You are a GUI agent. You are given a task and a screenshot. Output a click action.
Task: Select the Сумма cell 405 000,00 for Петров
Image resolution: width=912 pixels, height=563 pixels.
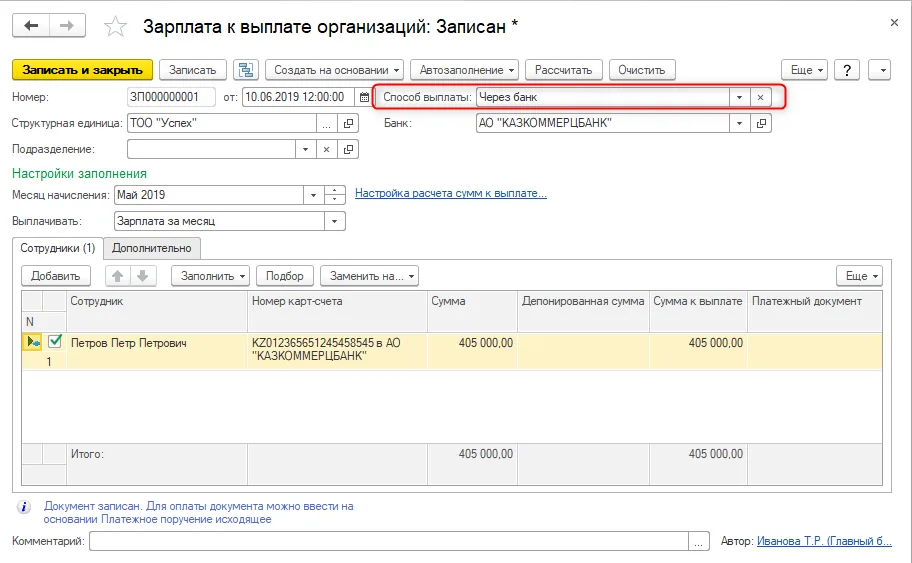coord(472,351)
